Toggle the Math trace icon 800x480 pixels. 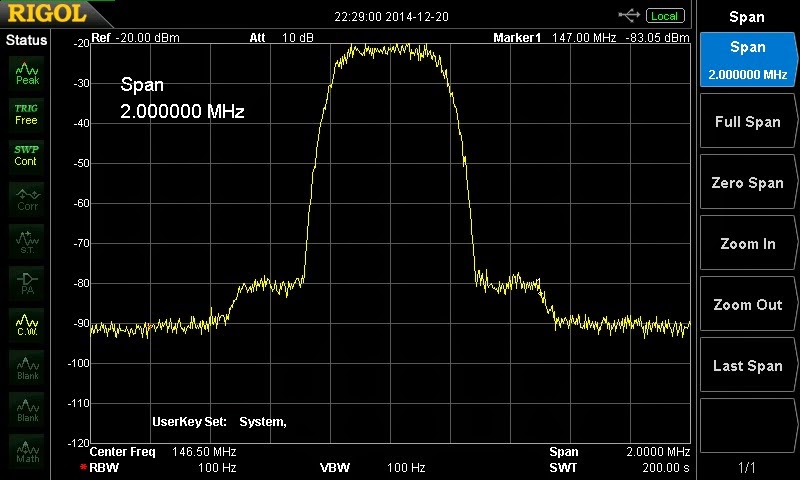pos(27,451)
